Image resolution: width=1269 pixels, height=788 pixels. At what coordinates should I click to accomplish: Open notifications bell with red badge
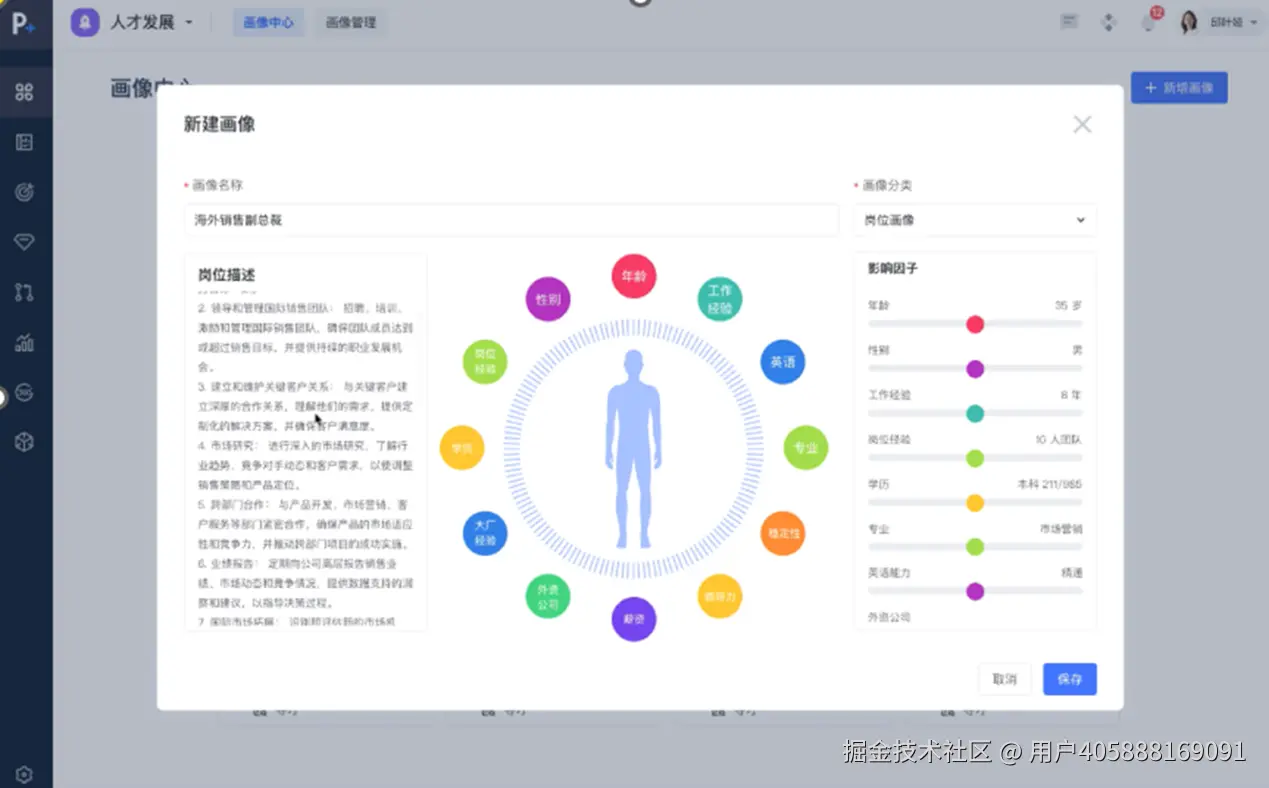tap(1149, 21)
